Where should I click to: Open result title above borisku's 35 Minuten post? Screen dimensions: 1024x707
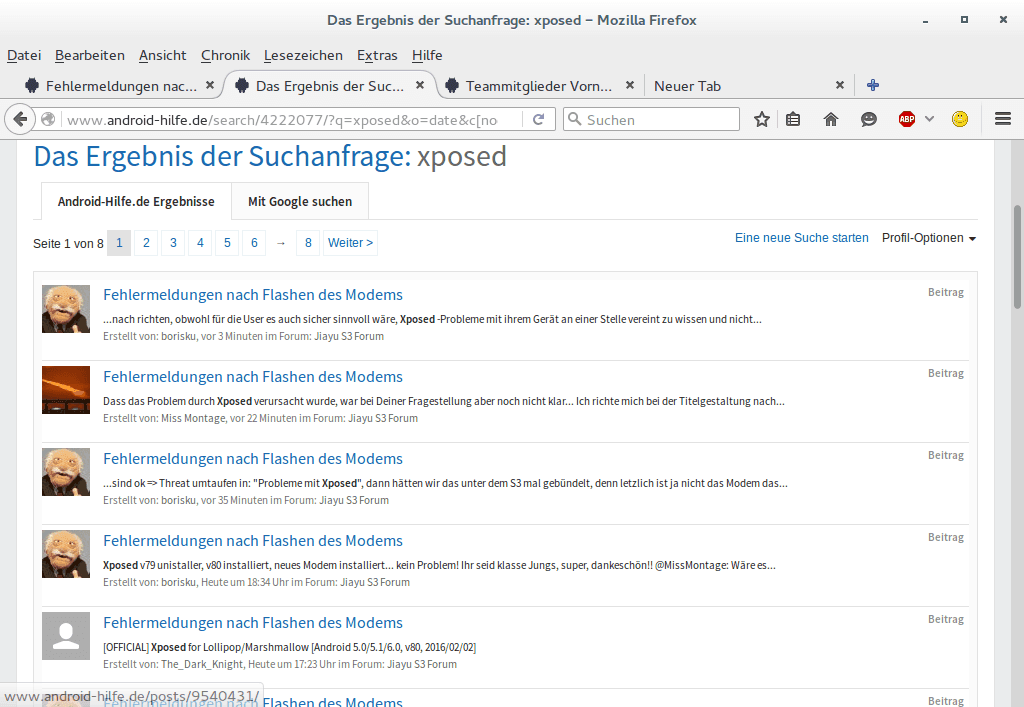coord(253,459)
